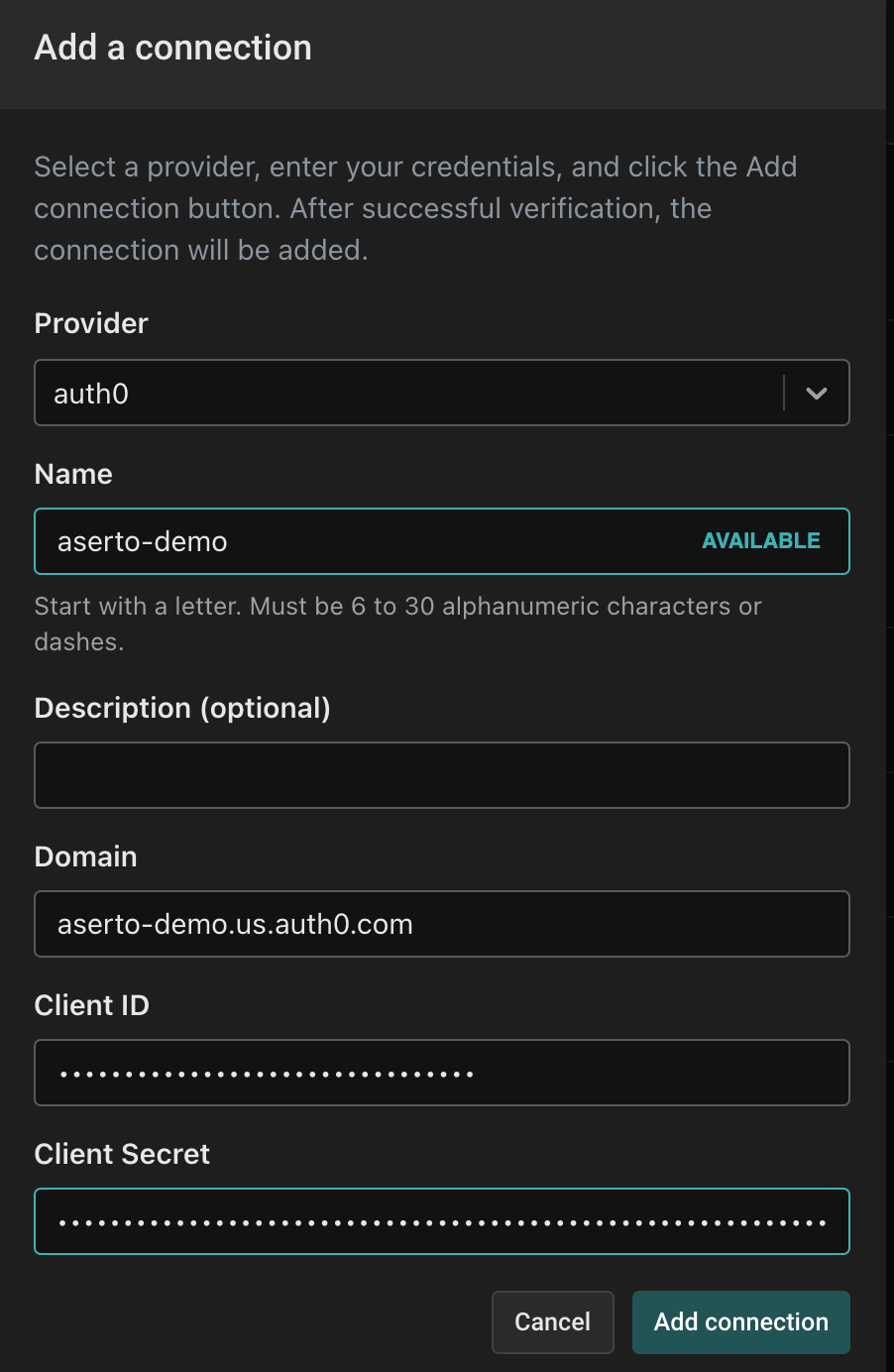This screenshot has width=894, height=1372.
Task: Click the 'Description (optional)' label
Action: (x=182, y=708)
